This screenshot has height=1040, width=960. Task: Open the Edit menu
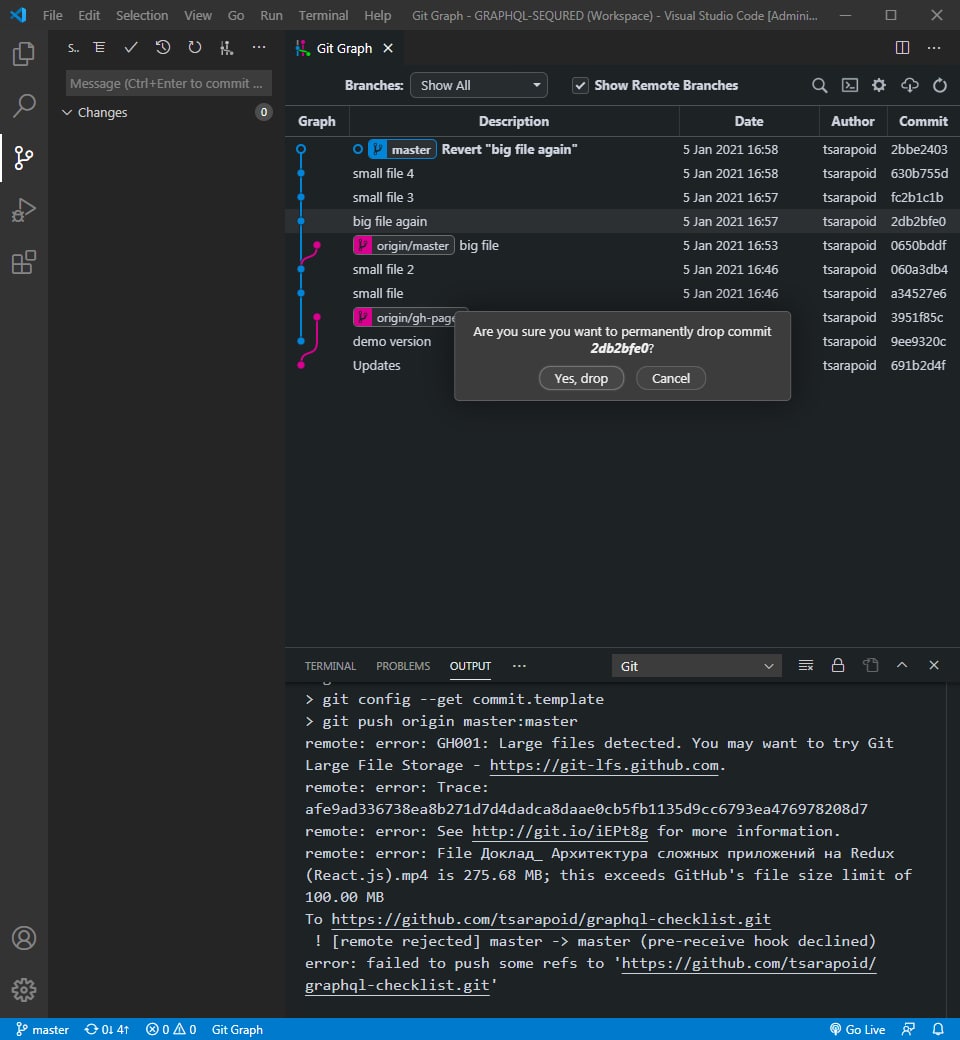(89, 15)
